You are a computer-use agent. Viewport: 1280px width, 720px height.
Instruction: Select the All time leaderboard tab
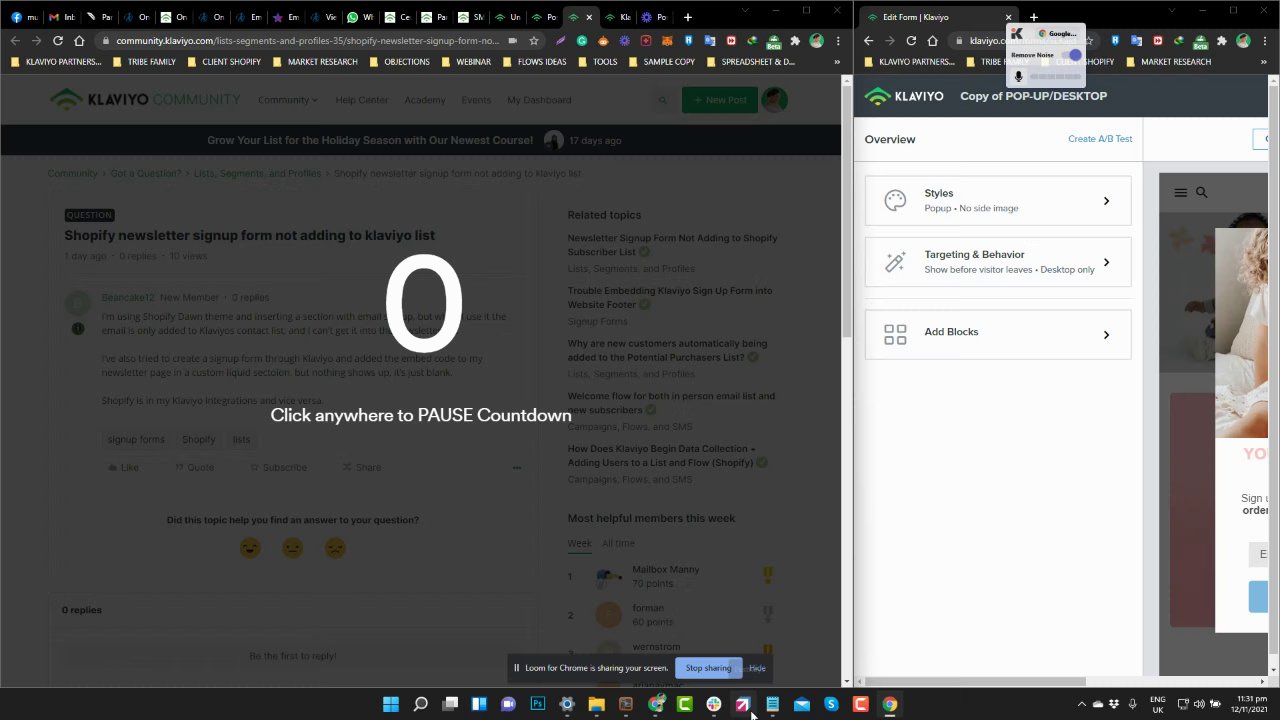(618, 543)
